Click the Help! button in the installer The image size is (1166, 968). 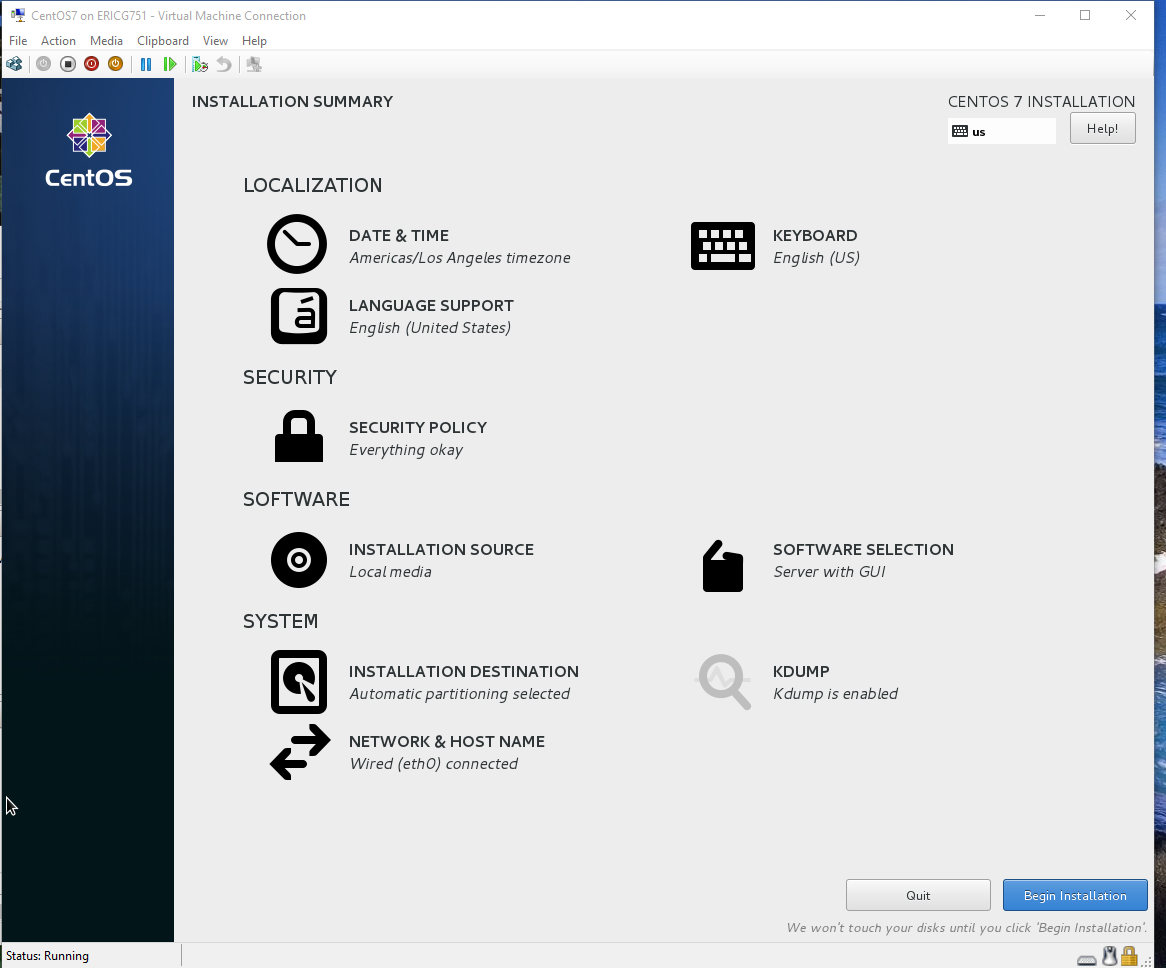coord(1103,129)
